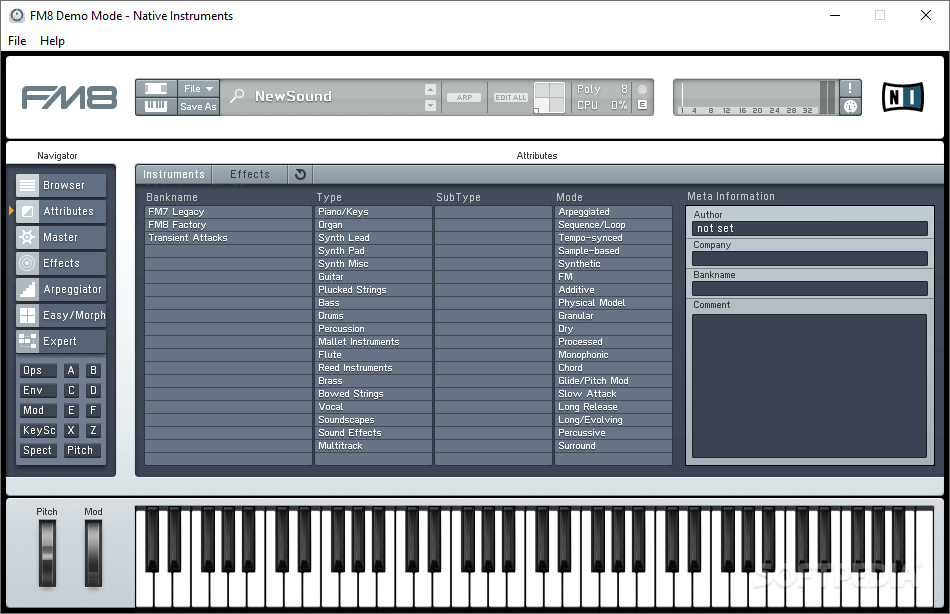Select the Synth Lead type
The width and height of the screenshot is (950, 614).
[373, 238]
